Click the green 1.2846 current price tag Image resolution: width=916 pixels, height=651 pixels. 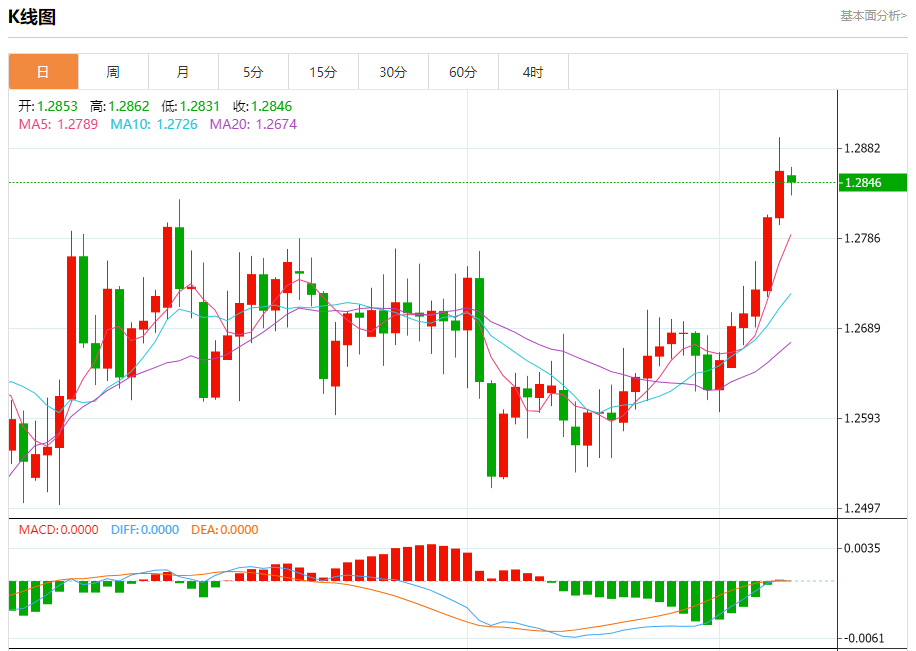tap(873, 182)
